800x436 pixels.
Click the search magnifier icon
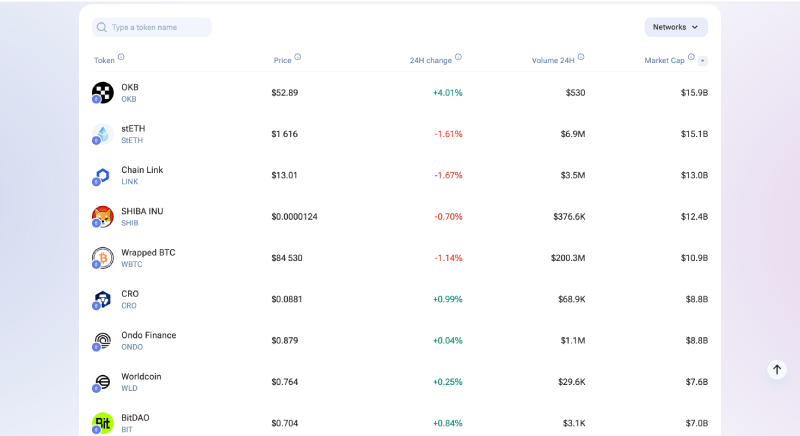[x=102, y=28]
